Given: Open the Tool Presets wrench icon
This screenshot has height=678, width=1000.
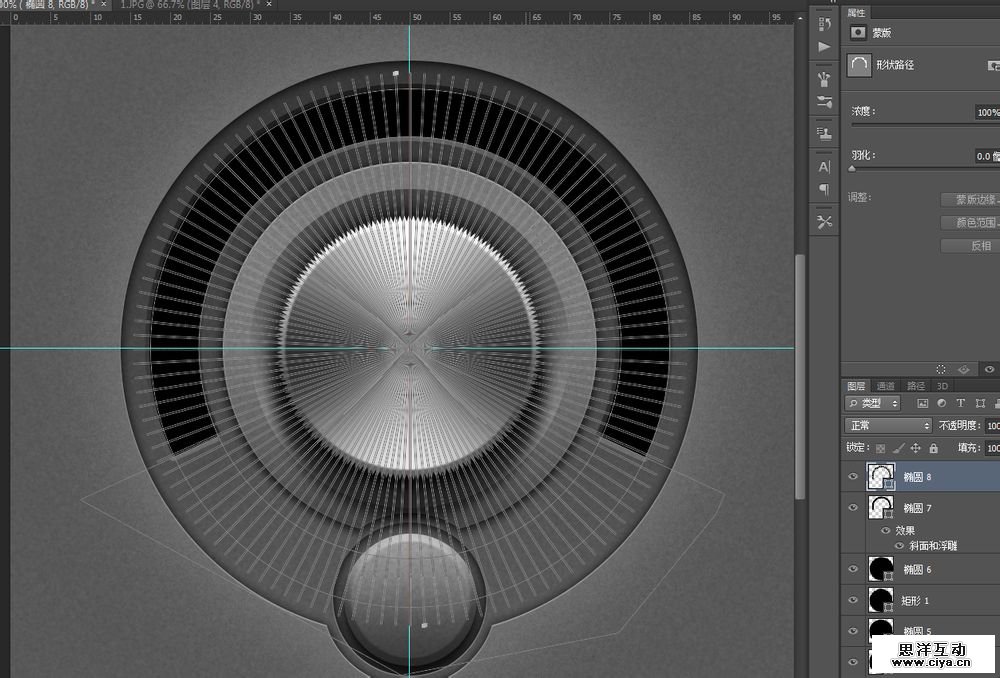Looking at the screenshot, I should [x=824, y=222].
